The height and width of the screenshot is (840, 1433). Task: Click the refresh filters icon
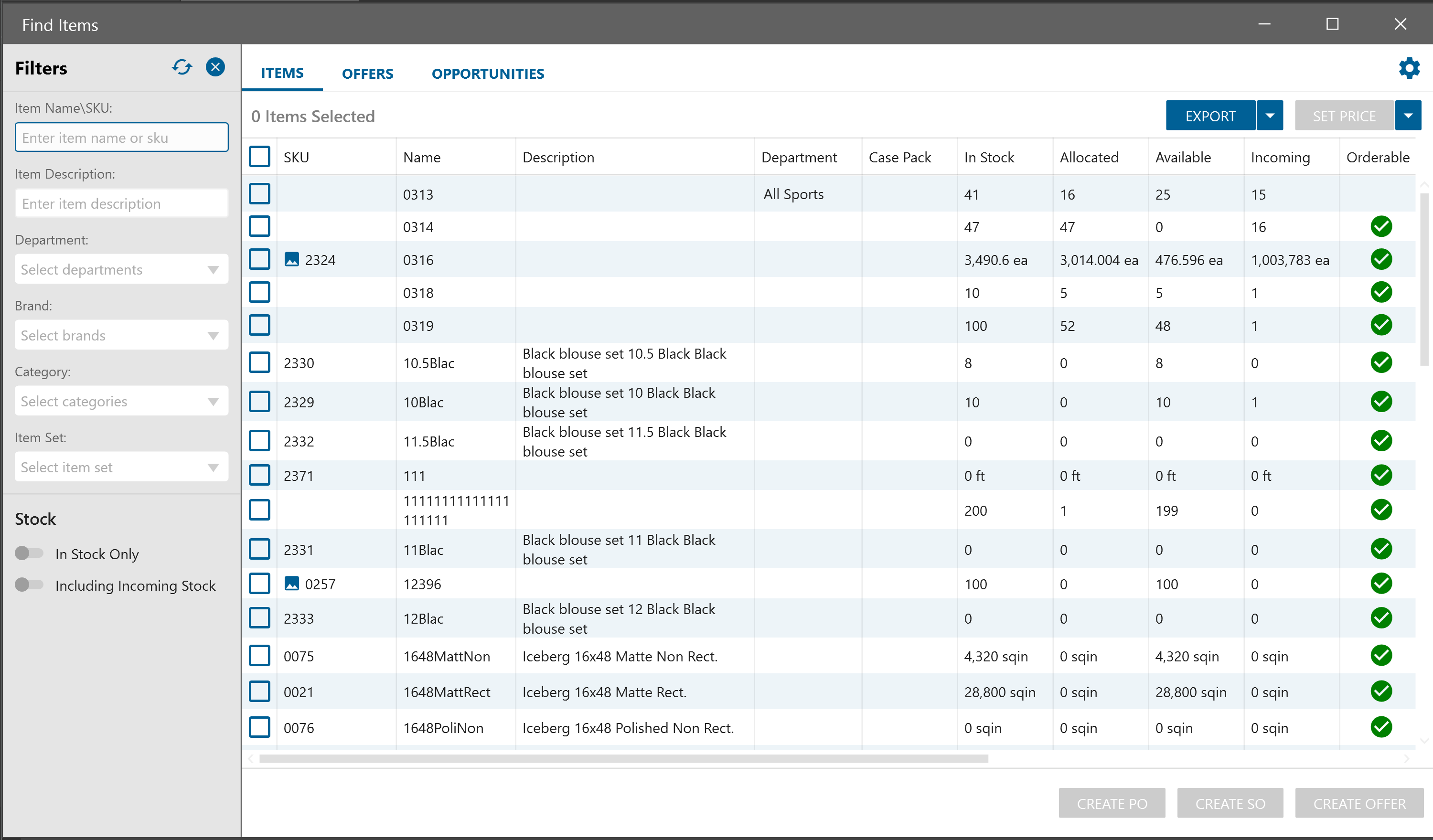coord(182,67)
